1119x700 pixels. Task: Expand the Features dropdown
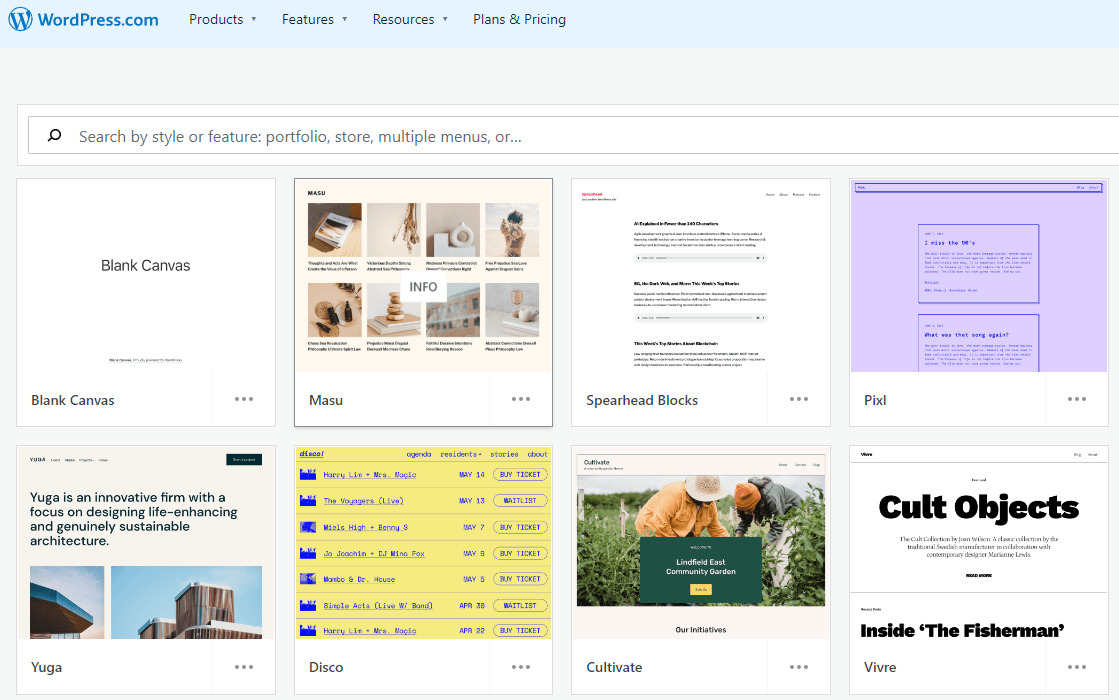pyautogui.click(x=315, y=18)
